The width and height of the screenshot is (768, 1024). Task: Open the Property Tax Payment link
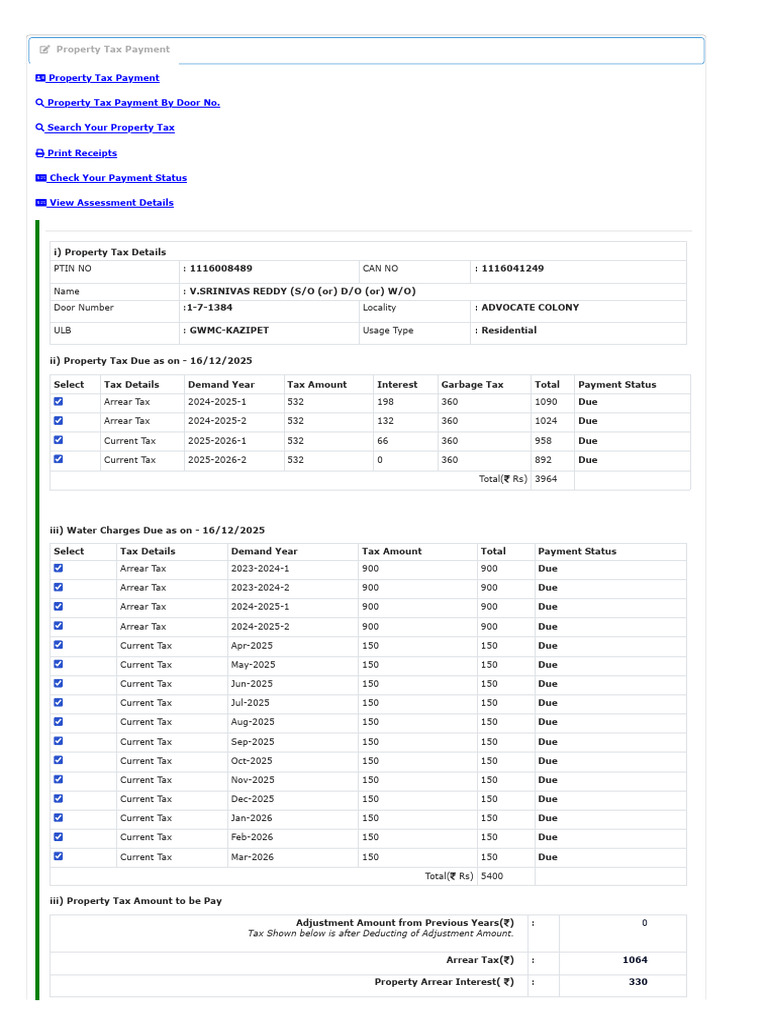click(x=104, y=78)
